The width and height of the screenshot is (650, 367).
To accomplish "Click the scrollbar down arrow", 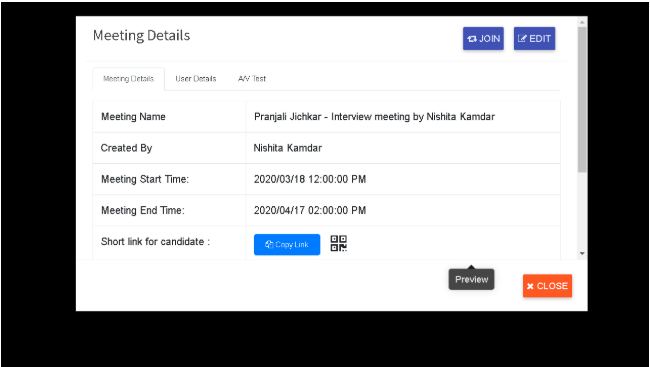I will [582, 253].
